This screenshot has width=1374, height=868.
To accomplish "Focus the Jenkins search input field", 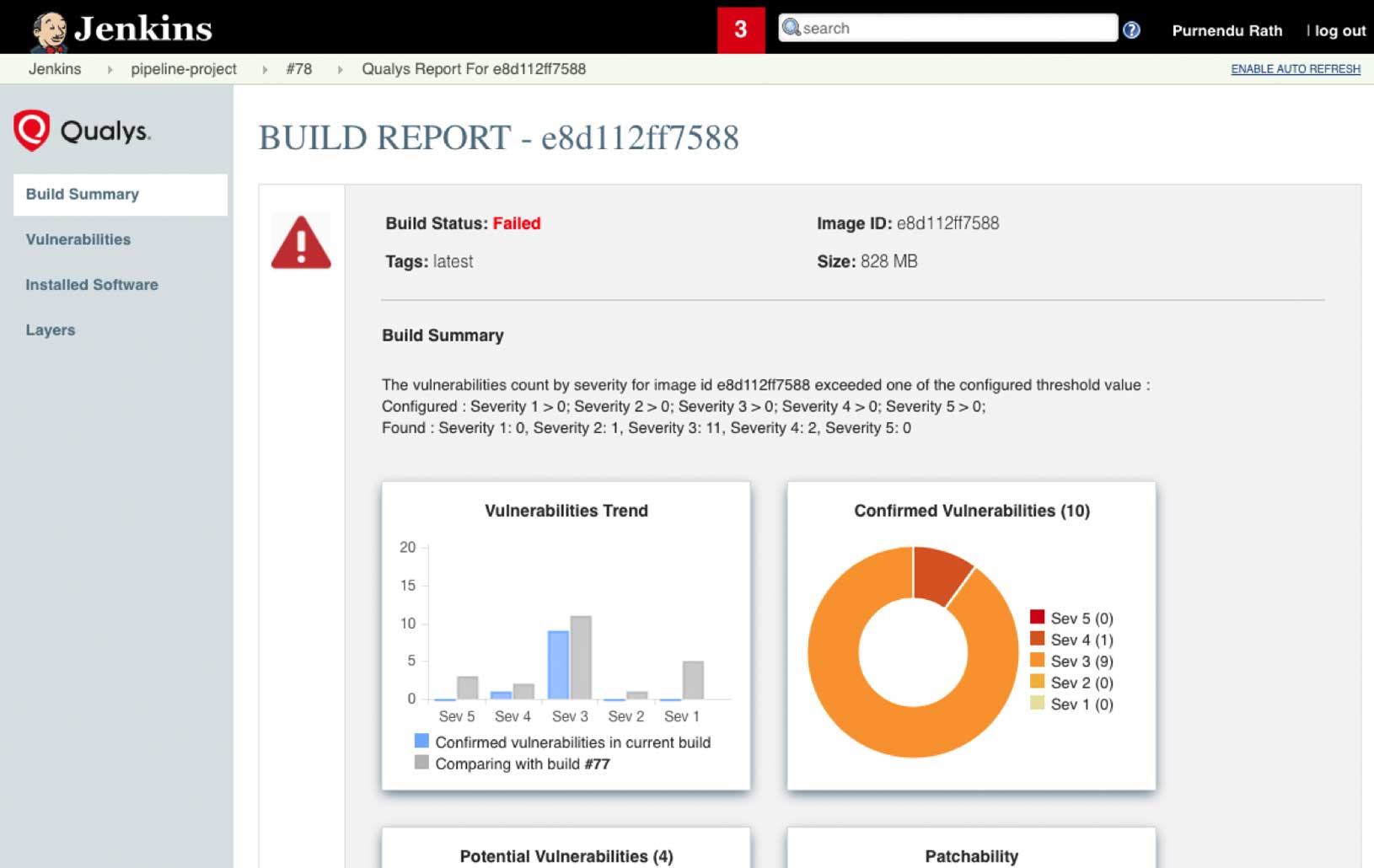I will [x=957, y=28].
